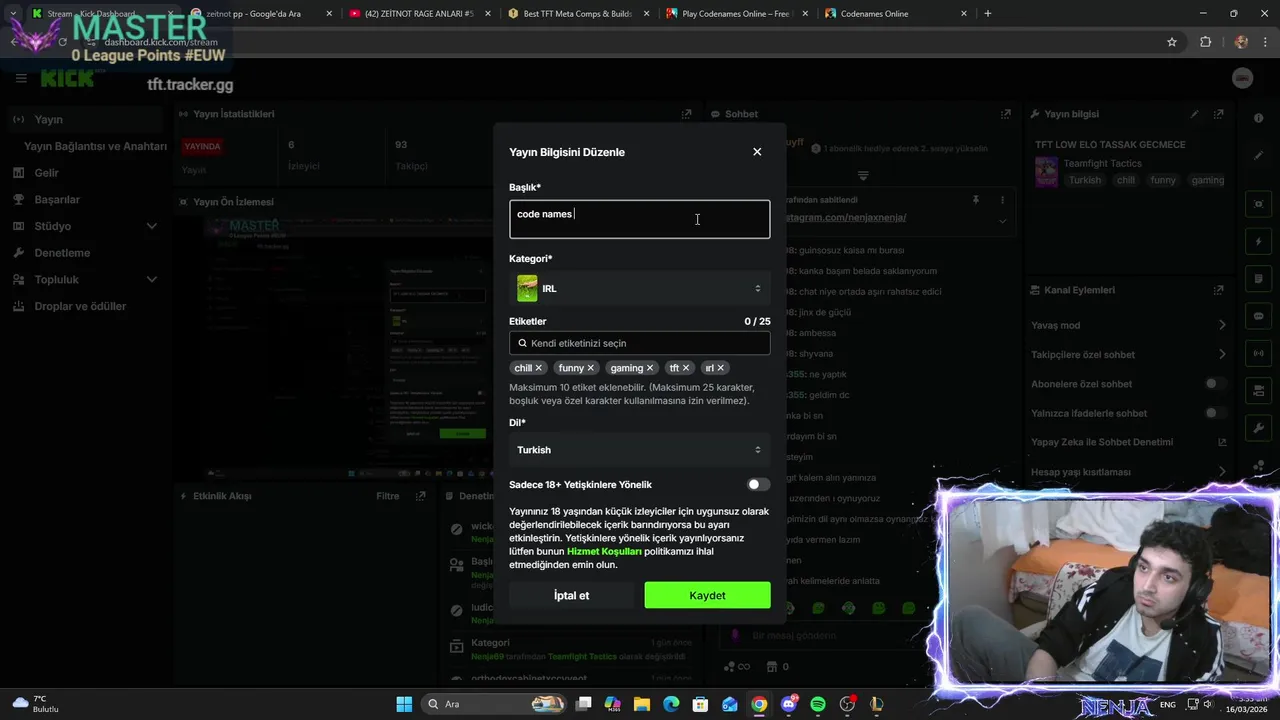The width and height of the screenshot is (1280, 720).
Task: Toggle the Kick sidebar hamburger menu
Action: [21, 78]
